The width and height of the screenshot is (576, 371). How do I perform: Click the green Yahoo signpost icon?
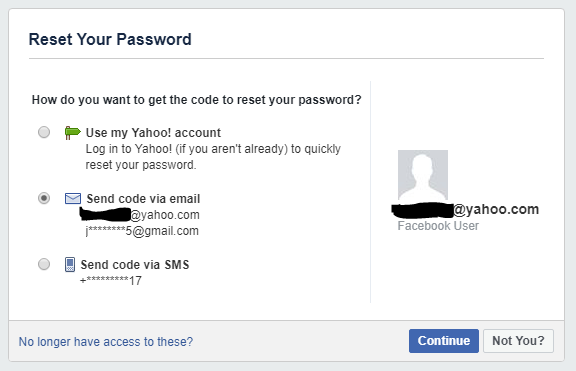[72, 133]
